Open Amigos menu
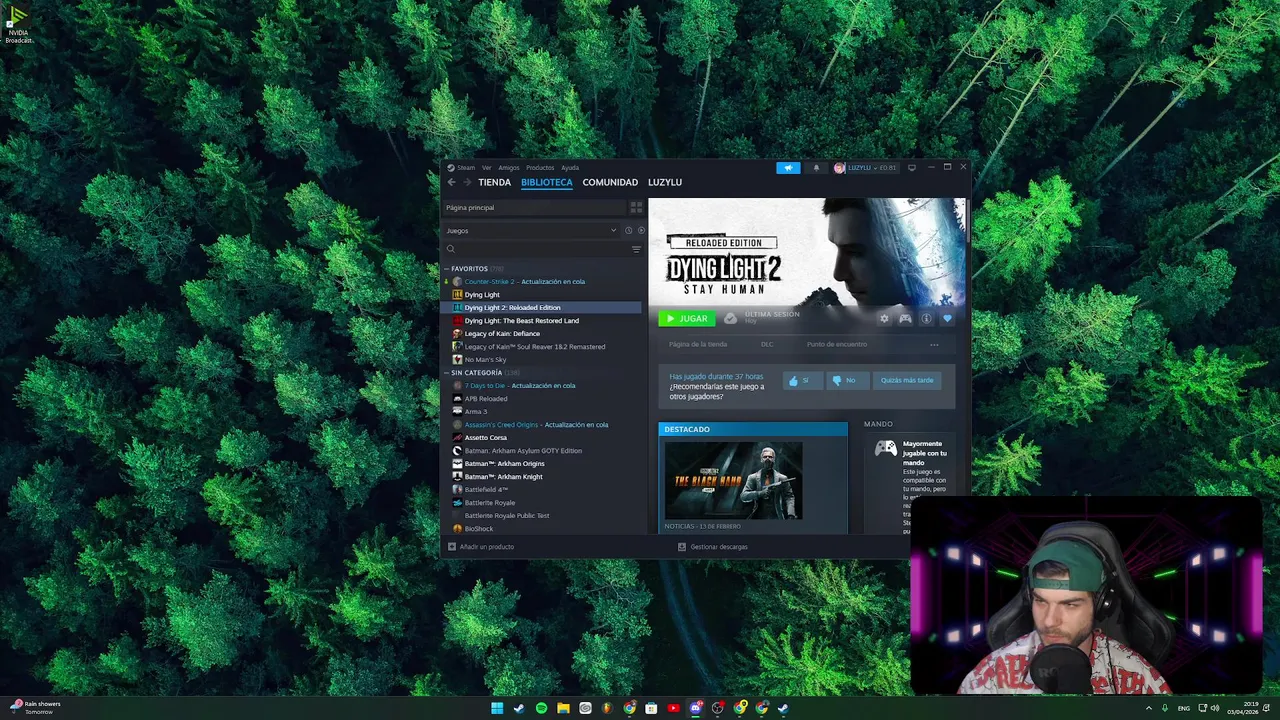Image resolution: width=1280 pixels, height=720 pixels. pos(509,168)
